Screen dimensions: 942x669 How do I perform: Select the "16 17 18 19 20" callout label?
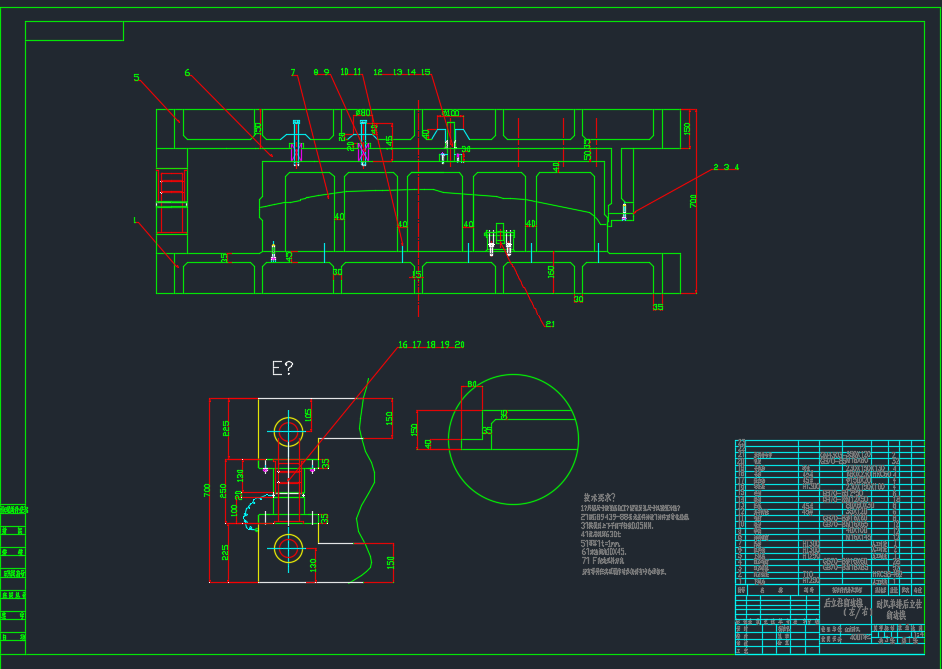click(431, 345)
